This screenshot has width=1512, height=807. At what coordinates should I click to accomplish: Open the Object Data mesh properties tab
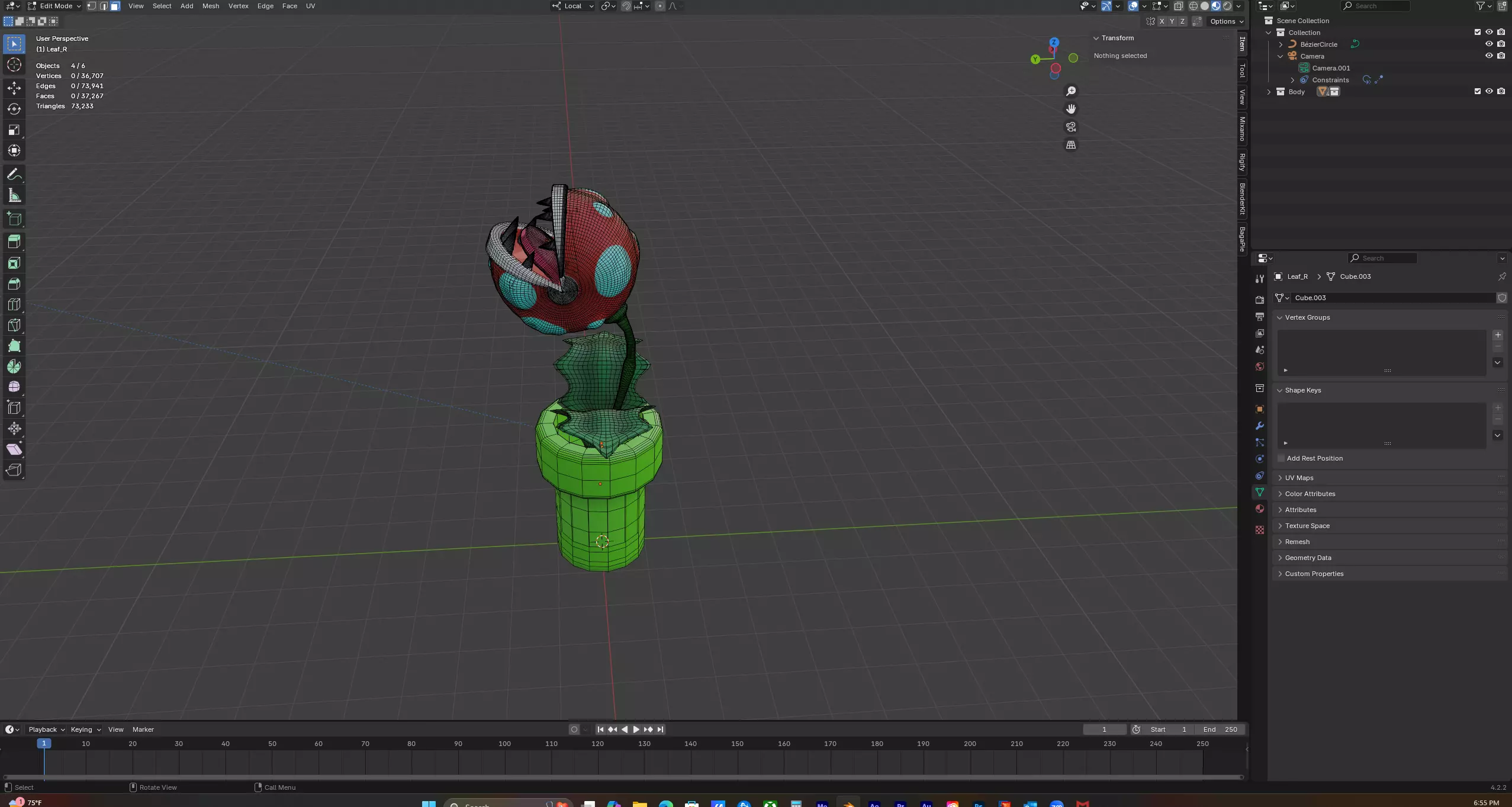click(1260, 492)
